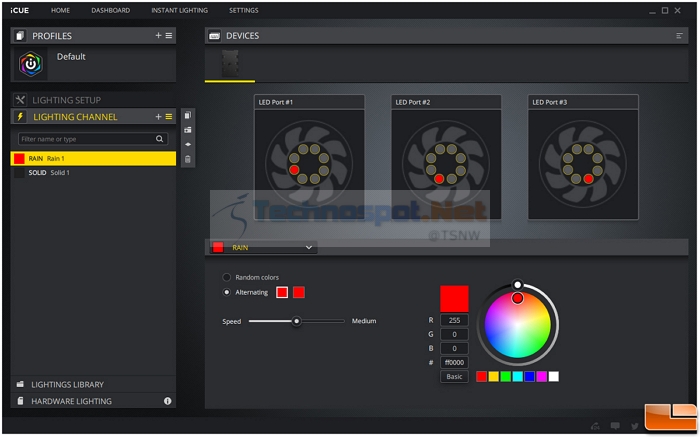
Task: Select the Rain 1 lighting effect
Action: point(93,158)
